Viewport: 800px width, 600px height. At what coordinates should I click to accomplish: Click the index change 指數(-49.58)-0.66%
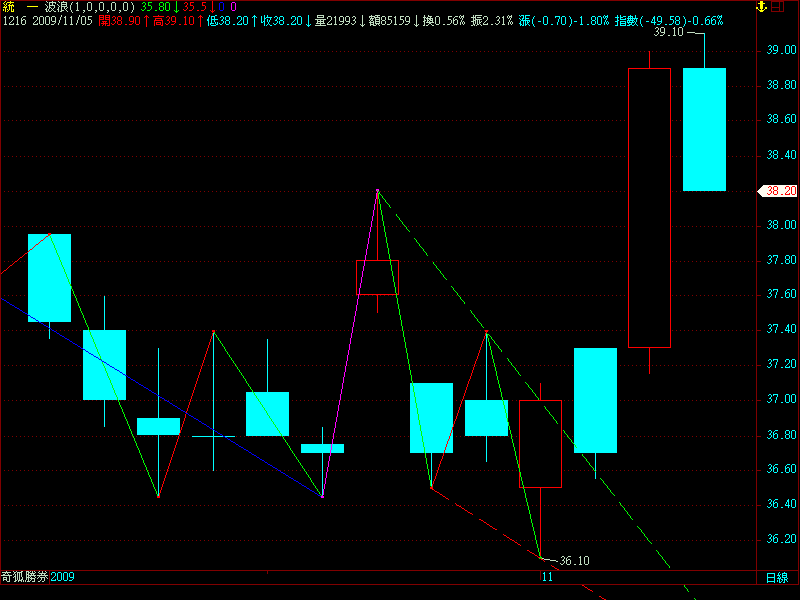[x=669, y=21]
